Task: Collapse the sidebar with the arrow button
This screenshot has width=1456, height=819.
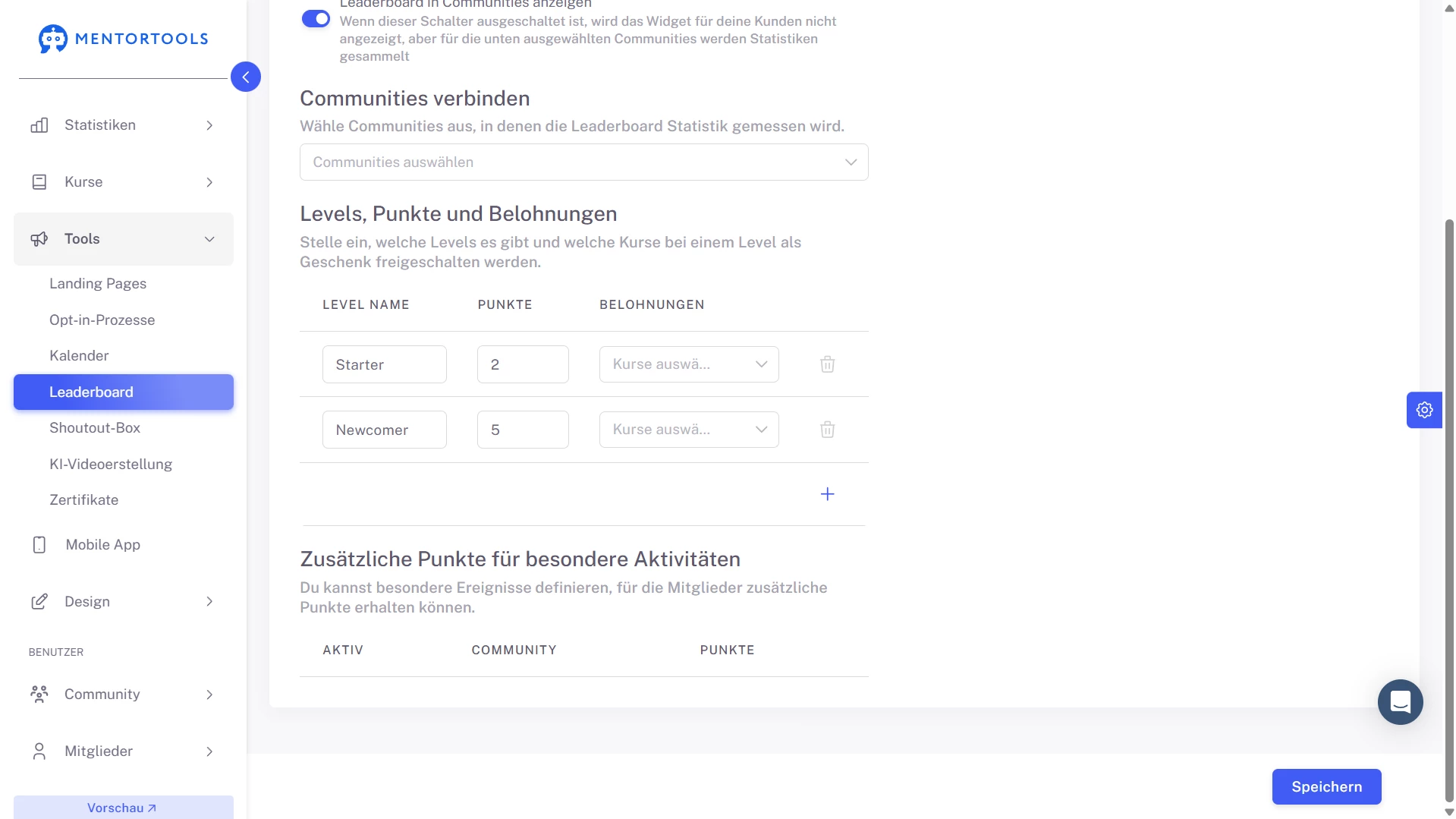Action: pyautogui.click(x=245, y=77)
